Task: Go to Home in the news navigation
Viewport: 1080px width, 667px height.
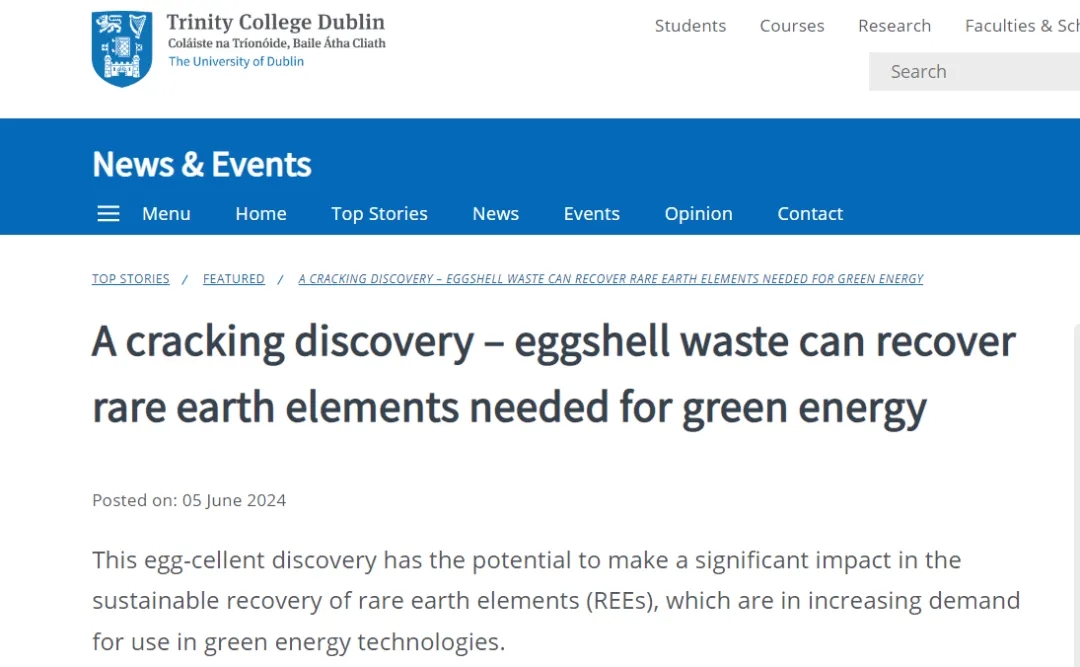Action: click(261, 214)
